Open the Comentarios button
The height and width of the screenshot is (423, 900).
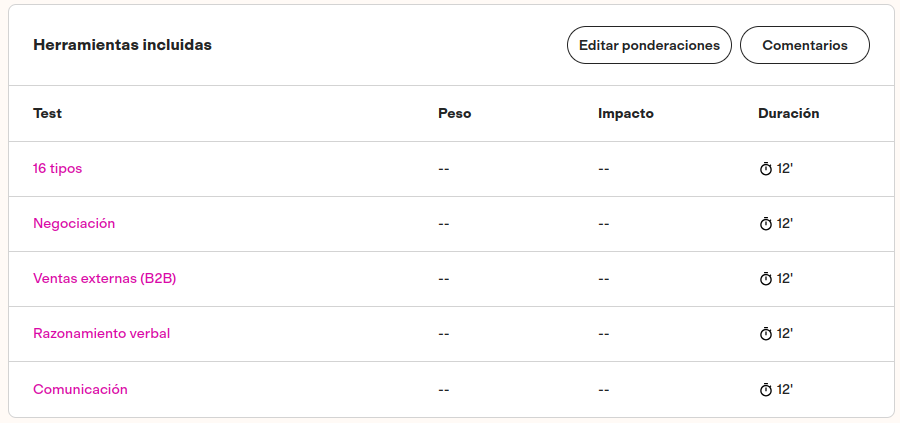point(804,45)
